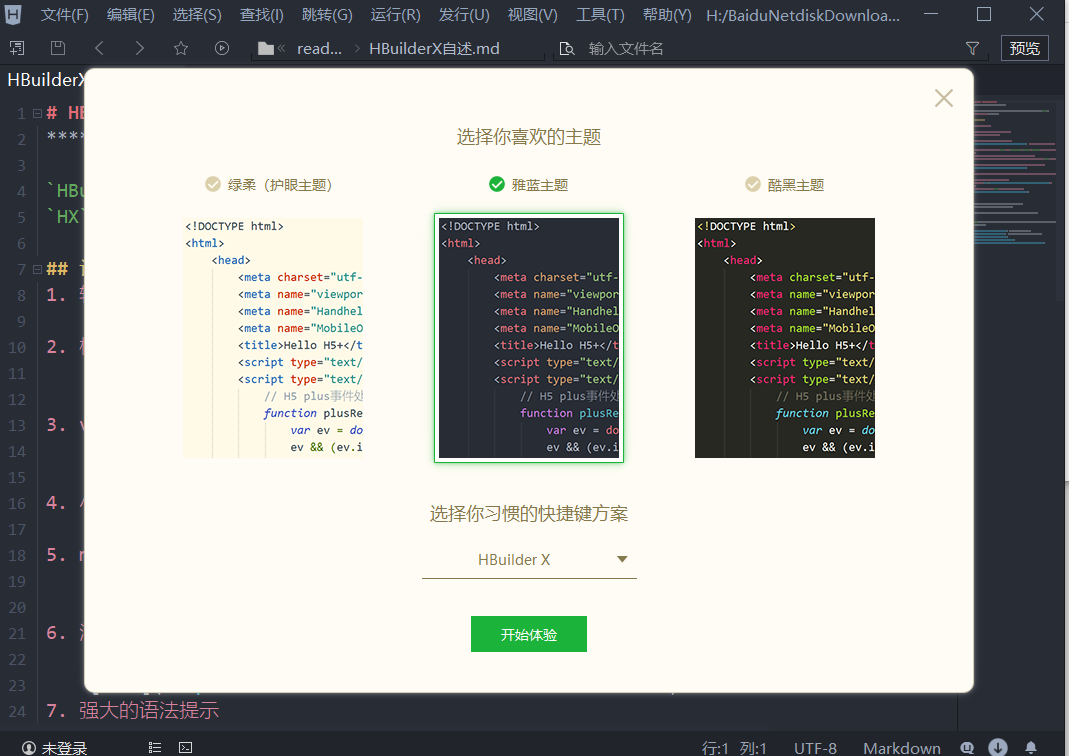Click Markdown language mode in status bar
Viewport: 1069px width, 756px height.
coord(902,748)
